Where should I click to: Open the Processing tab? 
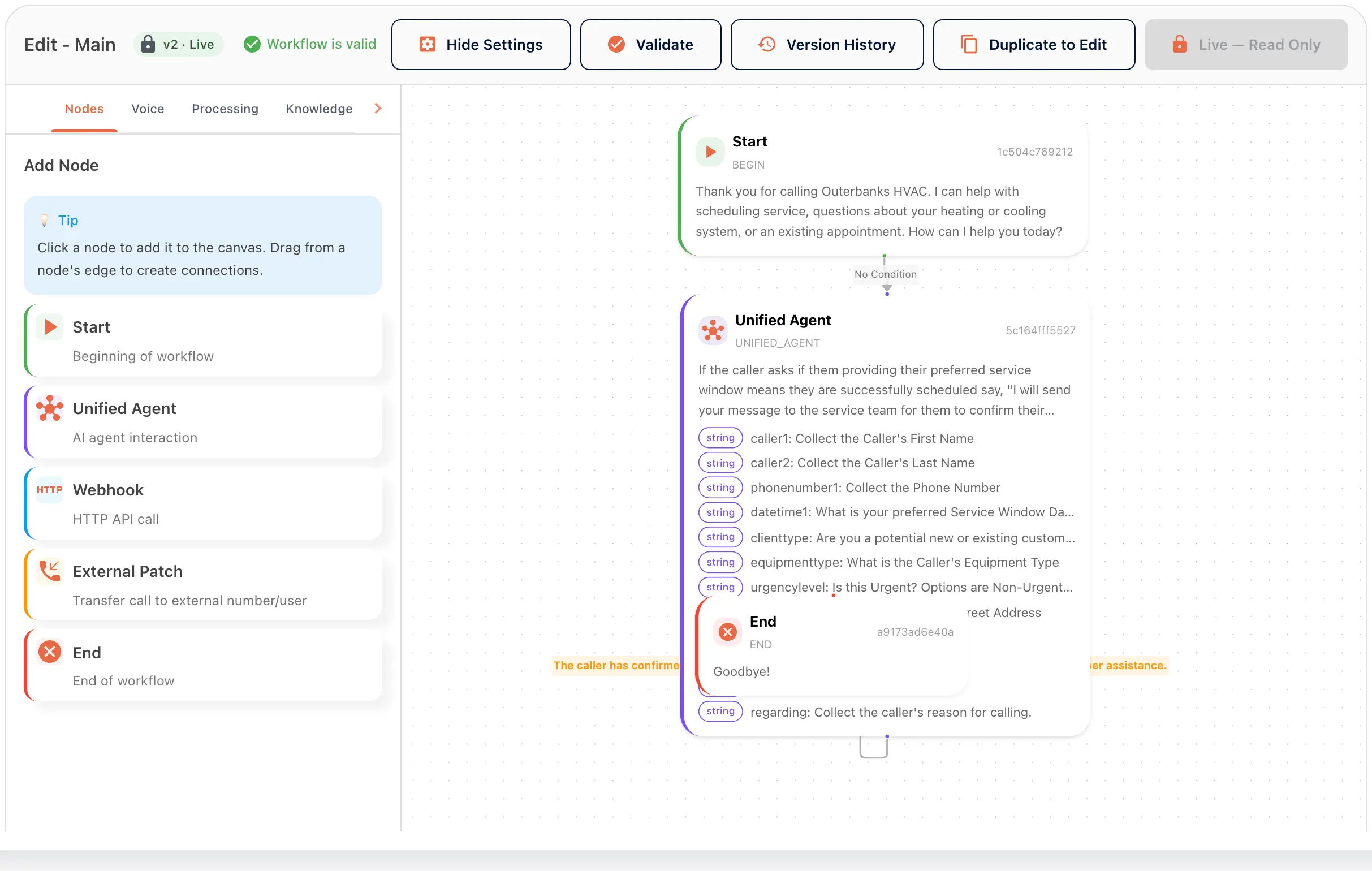tap(225, 109)
